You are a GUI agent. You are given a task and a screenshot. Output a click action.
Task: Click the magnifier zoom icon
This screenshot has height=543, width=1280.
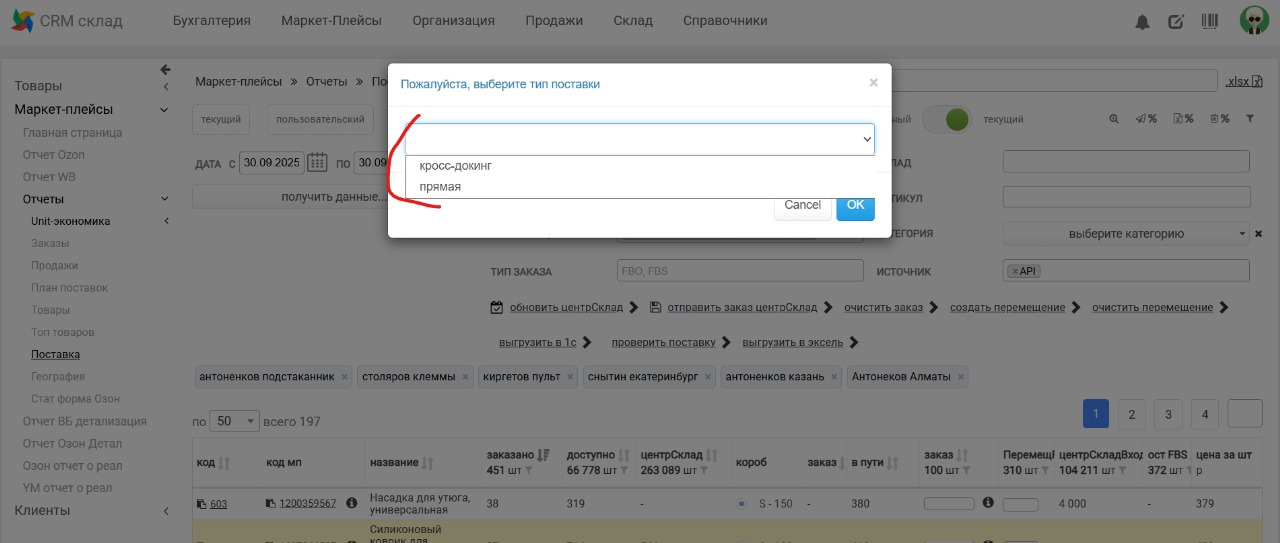(1114, 119)
